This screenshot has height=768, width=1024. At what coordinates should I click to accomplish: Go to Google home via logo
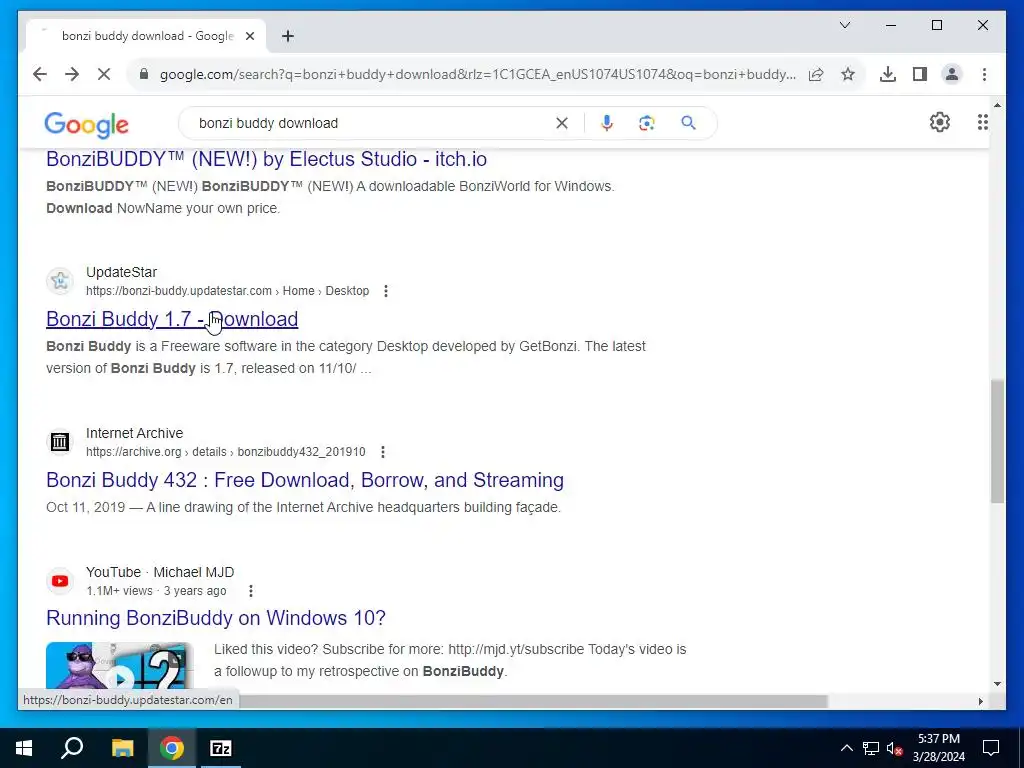coord(86,125)
